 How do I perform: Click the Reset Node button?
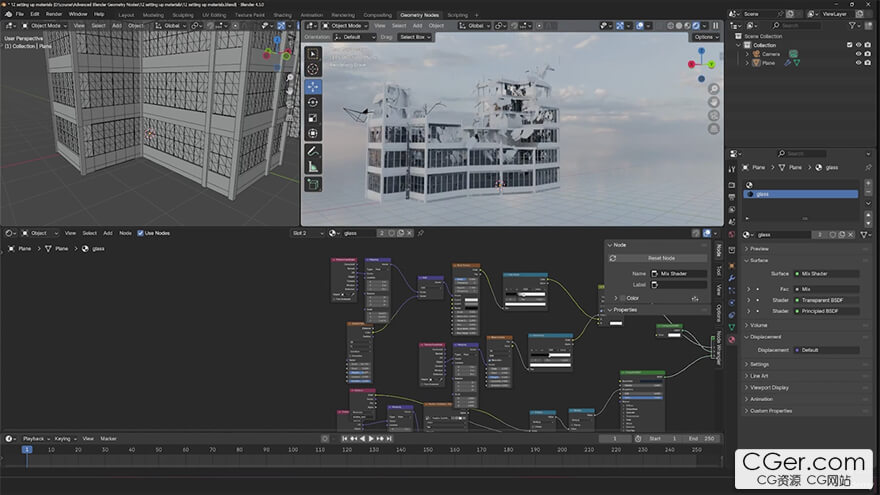[661, 258]
